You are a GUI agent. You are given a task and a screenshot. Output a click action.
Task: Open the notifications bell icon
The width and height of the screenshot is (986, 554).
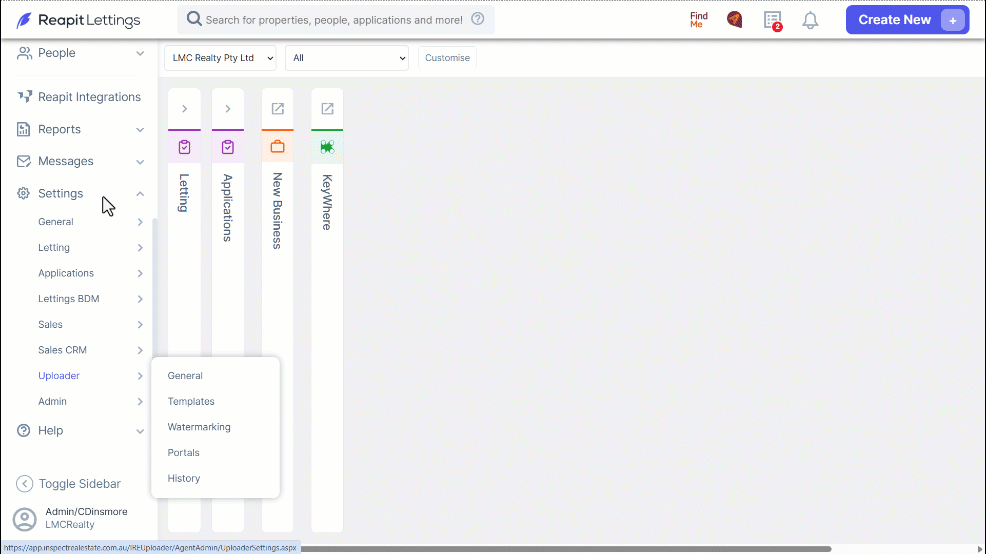click(x=810, y=20)
